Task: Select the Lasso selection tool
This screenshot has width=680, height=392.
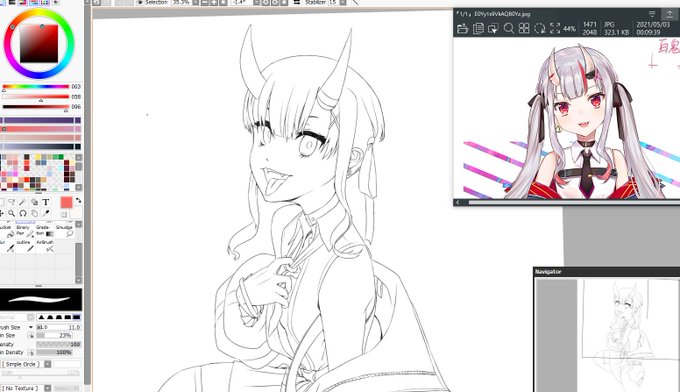Action: click(12, 202)
